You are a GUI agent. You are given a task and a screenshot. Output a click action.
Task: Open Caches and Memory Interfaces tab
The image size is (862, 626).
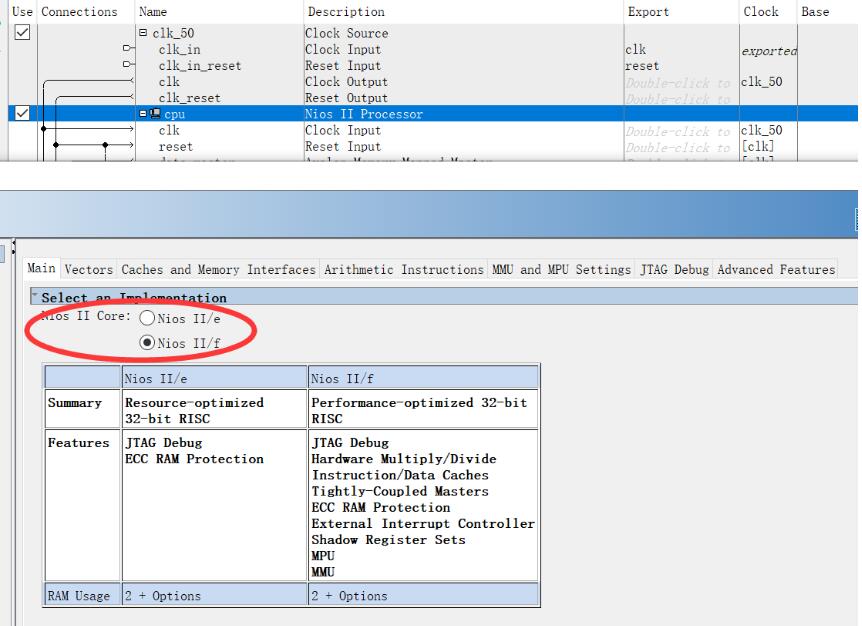pyautogui.click(x=218, y=269)
